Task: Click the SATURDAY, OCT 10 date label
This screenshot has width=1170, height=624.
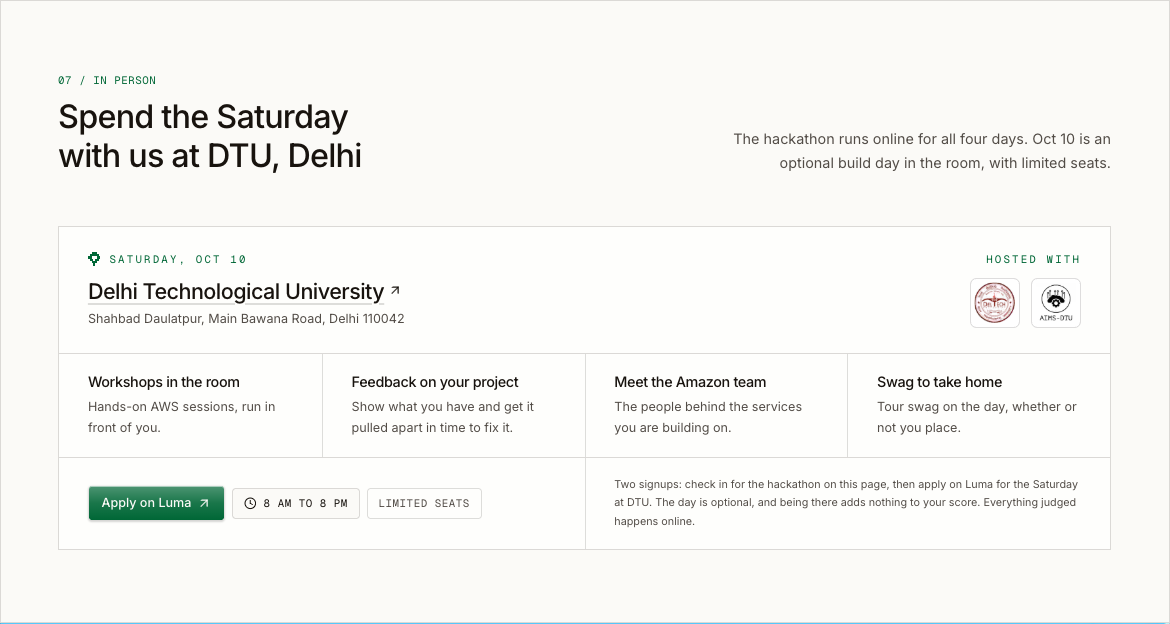Action: tap(178, 260)
